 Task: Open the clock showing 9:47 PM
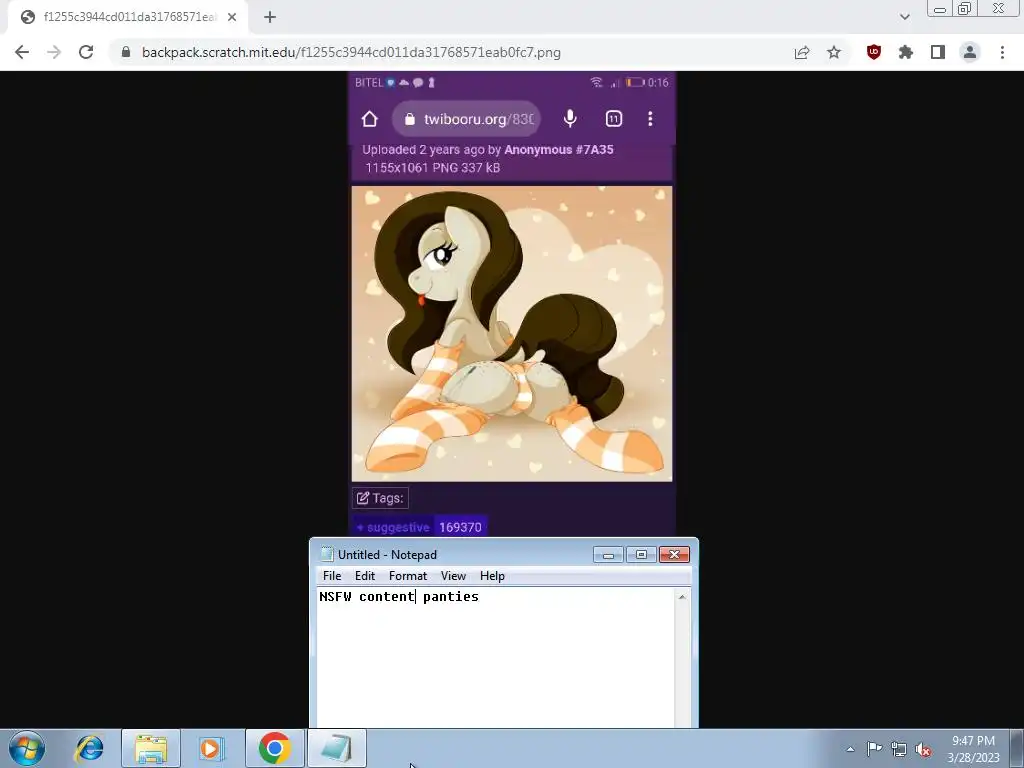[x=974, y=748]
